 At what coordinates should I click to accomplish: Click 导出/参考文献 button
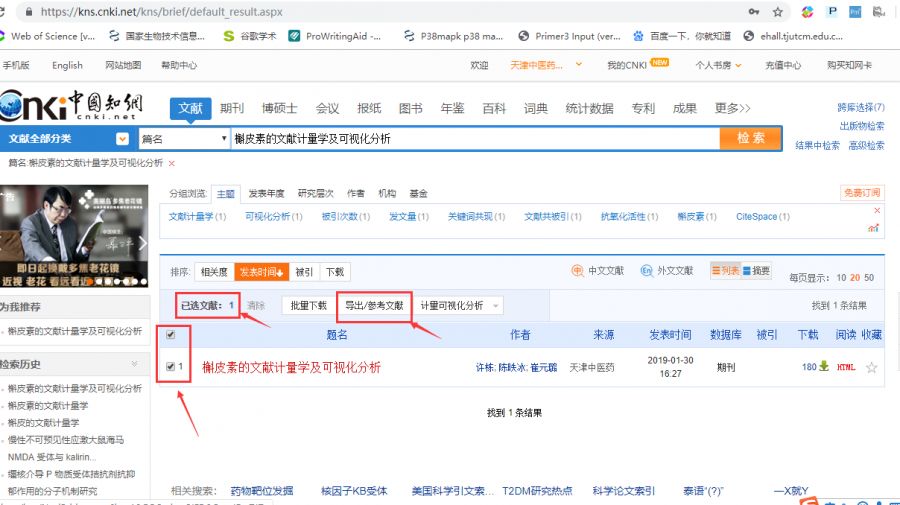coord(374,305)
